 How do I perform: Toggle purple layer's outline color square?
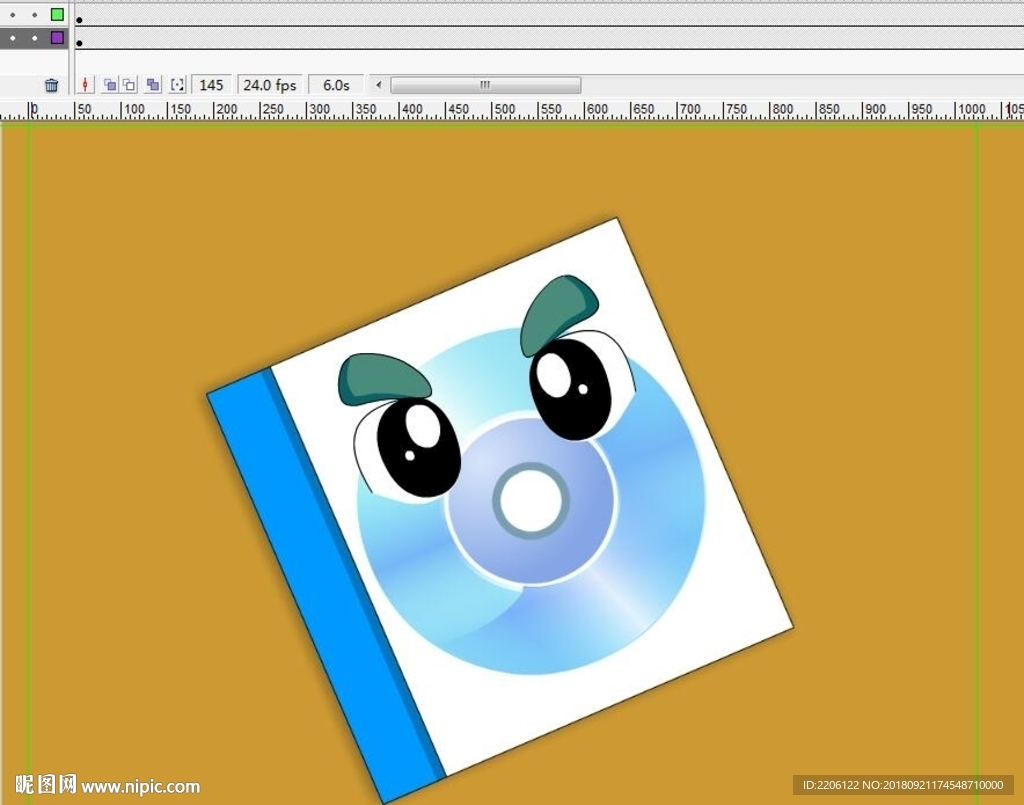[57, 37]
